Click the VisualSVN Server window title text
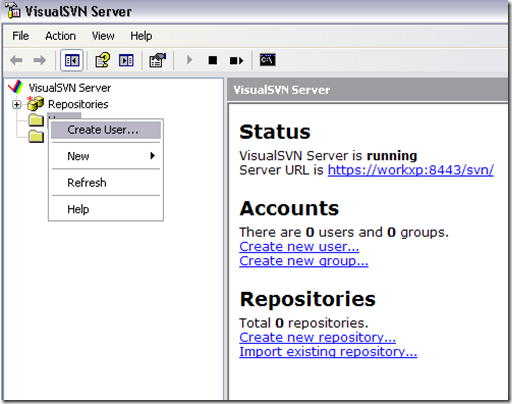Viewport: 512px width, 404px height. [x=78, y=12]
